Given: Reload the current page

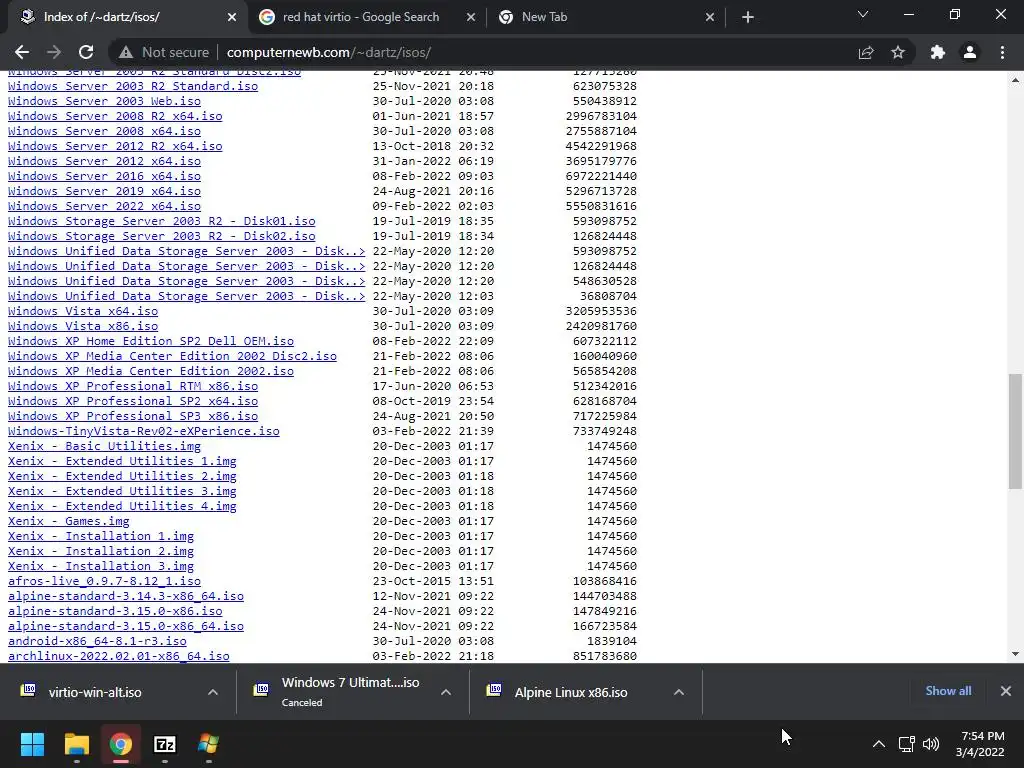Looking at the screenshot, I should 86,52.
